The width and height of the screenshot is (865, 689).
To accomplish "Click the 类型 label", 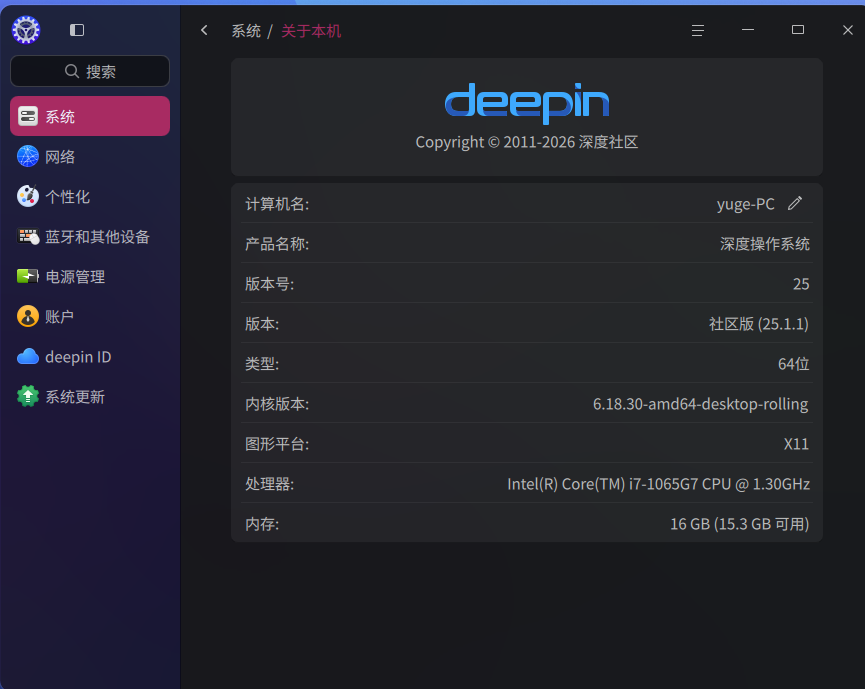I will pyautogui.click(x=262, y=364).
